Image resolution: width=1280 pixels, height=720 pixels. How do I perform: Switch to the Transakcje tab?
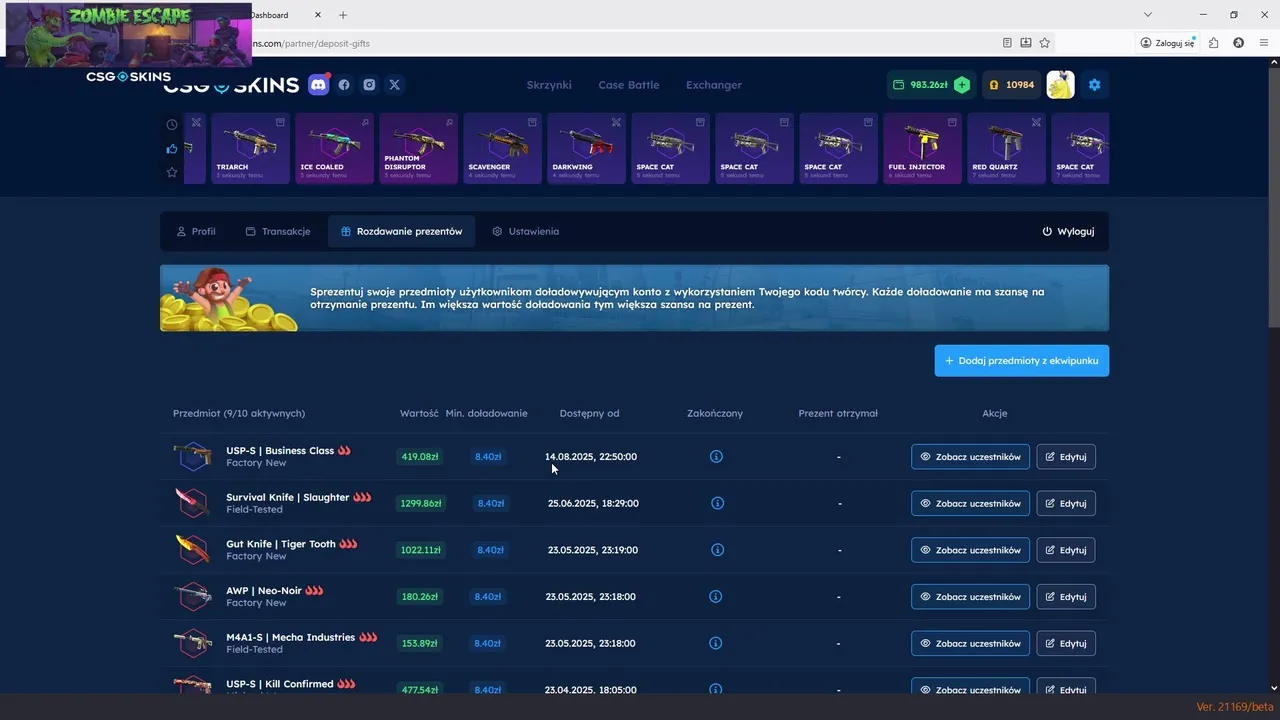click(278, 231)
